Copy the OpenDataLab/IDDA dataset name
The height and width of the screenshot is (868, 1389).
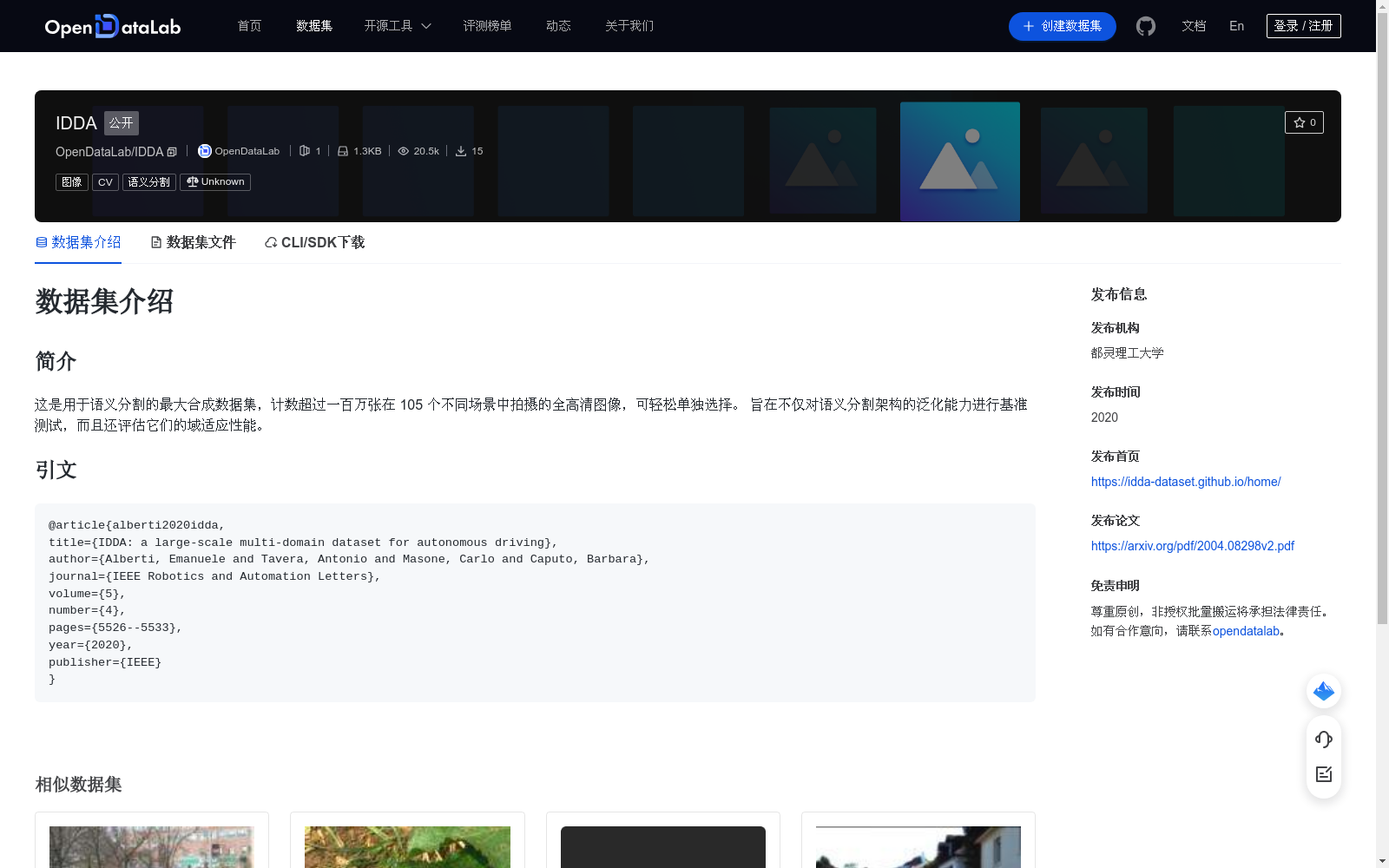point(172,151)
